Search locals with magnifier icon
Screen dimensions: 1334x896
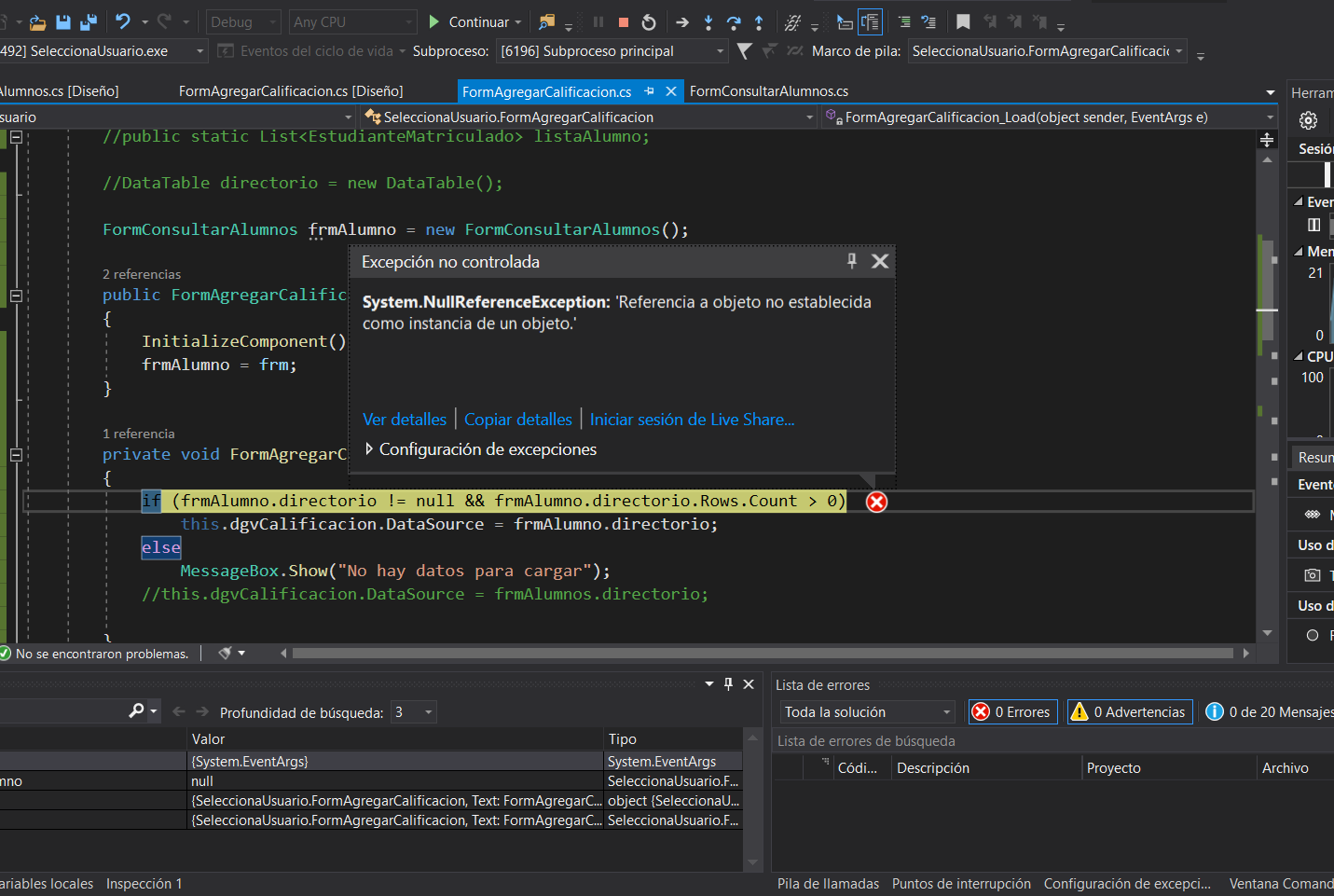(x=136, y=711)
